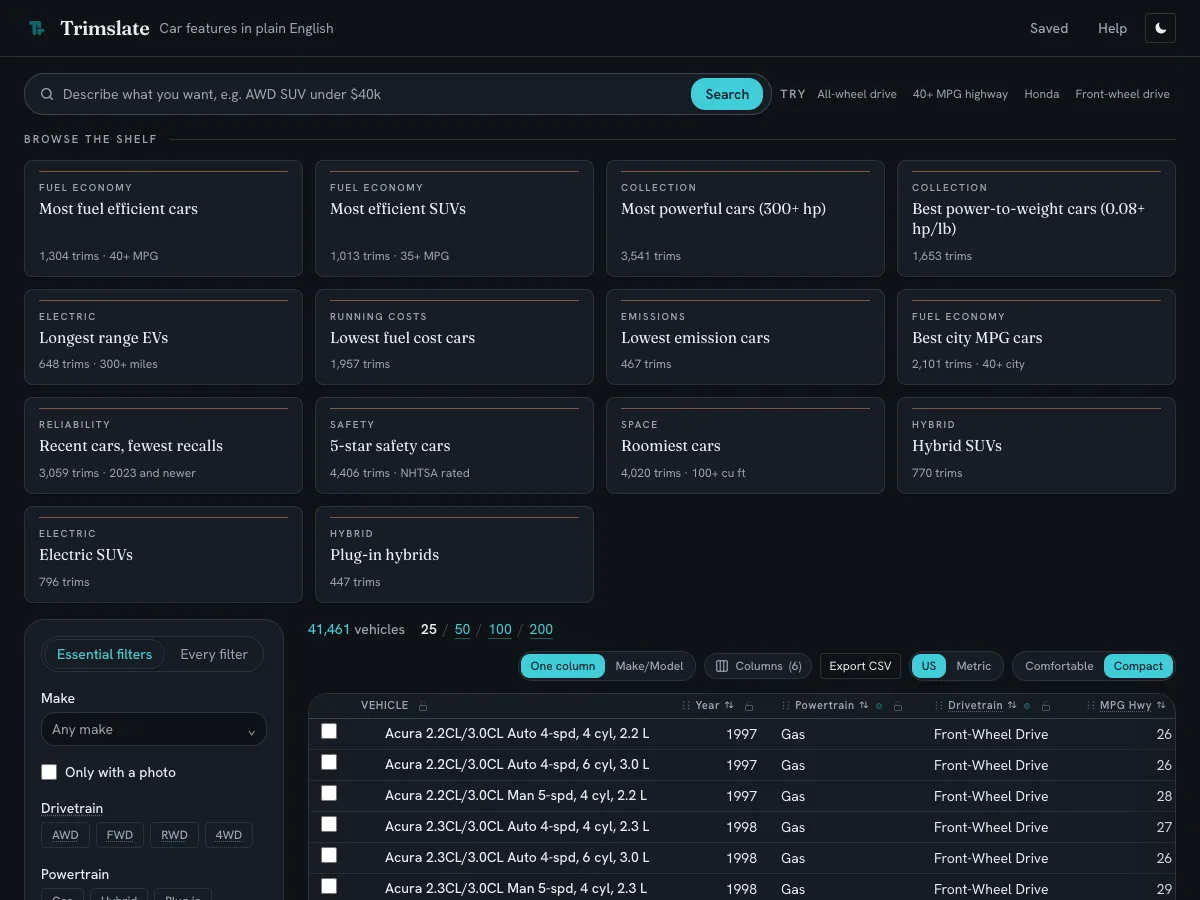
Task: Show 50 vehicles per page
Action: [x=462, y=629]
